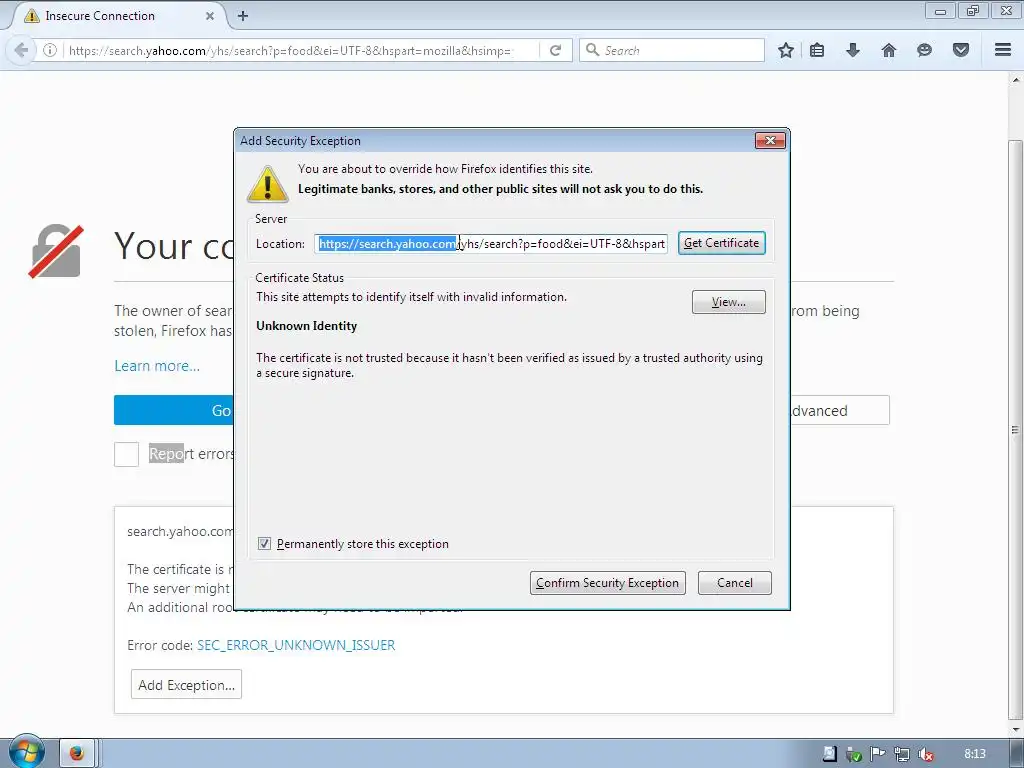
Task: Click the page vertical scrollbar
Action: (1015, 429)
